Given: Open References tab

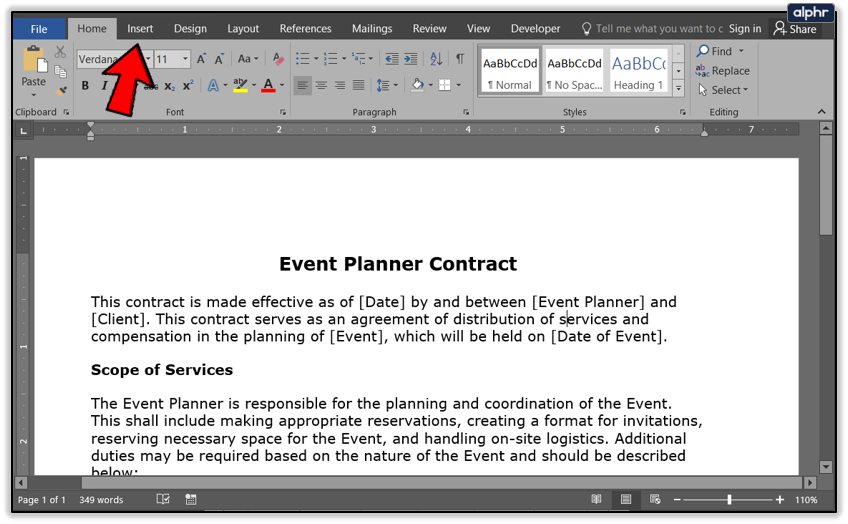Looking at the screenshot, I should coord(305,29).
